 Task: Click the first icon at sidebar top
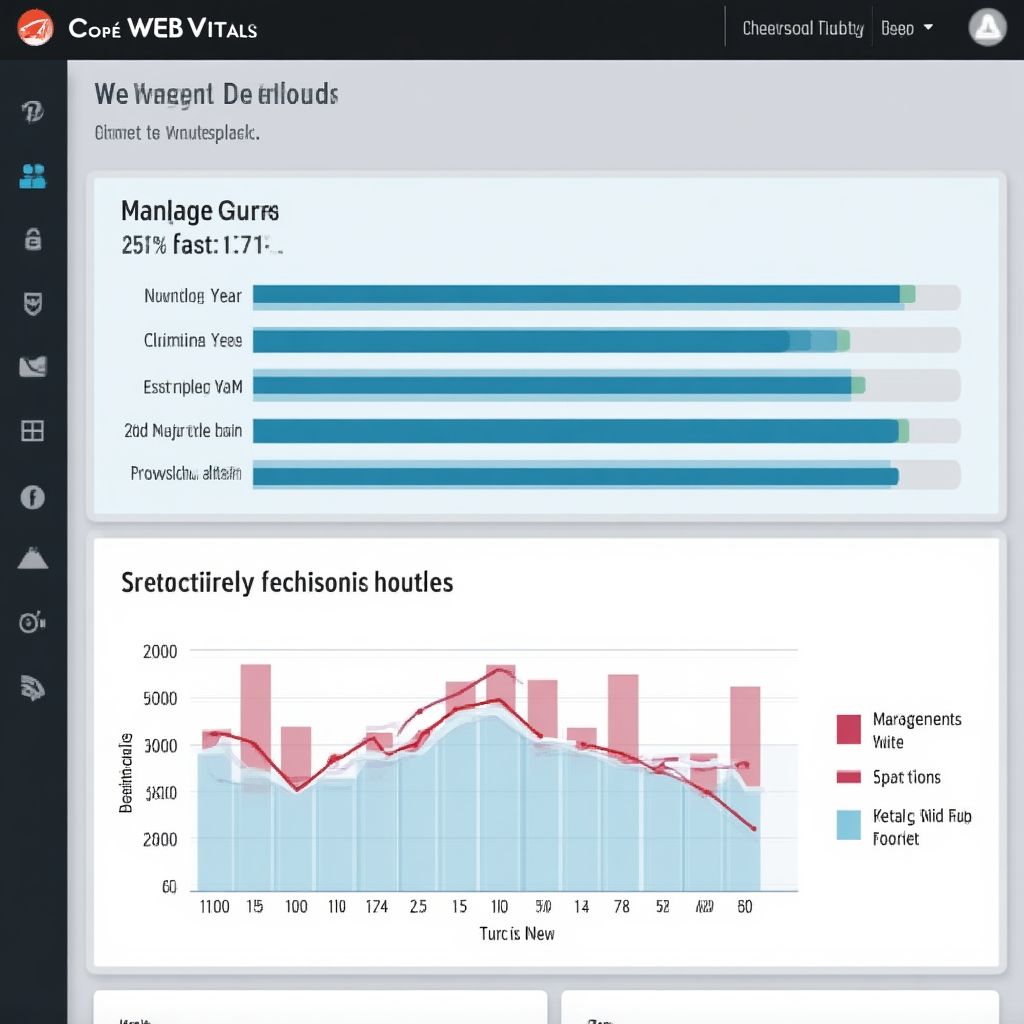pyautogui.click(x=33, y=112)
